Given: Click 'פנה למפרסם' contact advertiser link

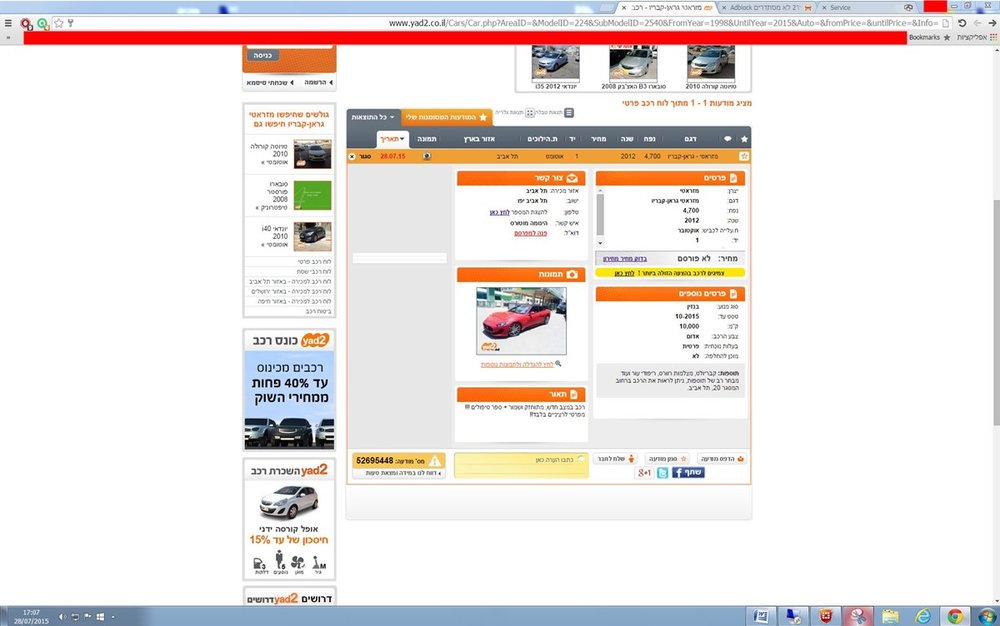Looking at the screenshot, I should pyautogui.click(x=531, y=233).
